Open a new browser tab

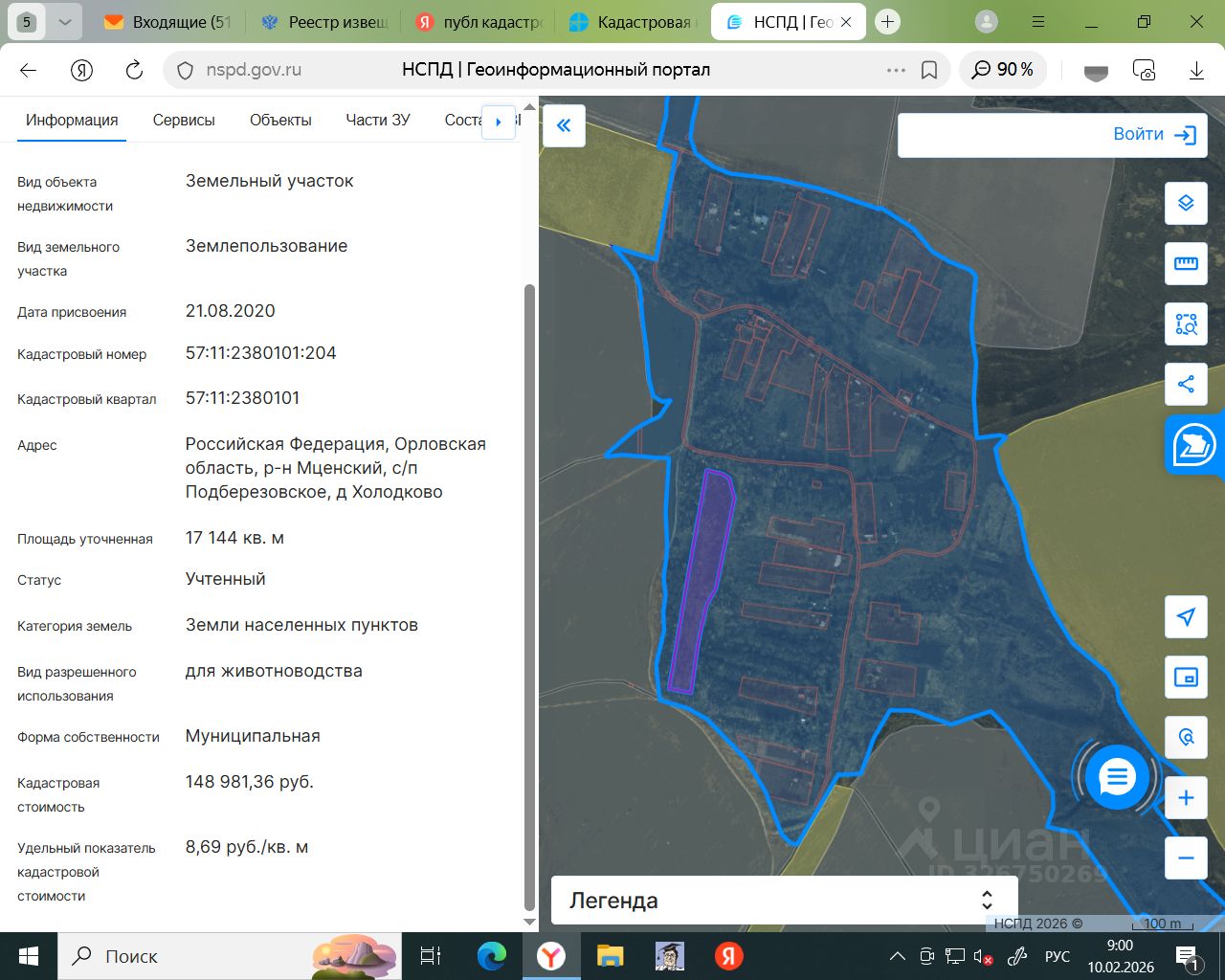tap(888, 22)
